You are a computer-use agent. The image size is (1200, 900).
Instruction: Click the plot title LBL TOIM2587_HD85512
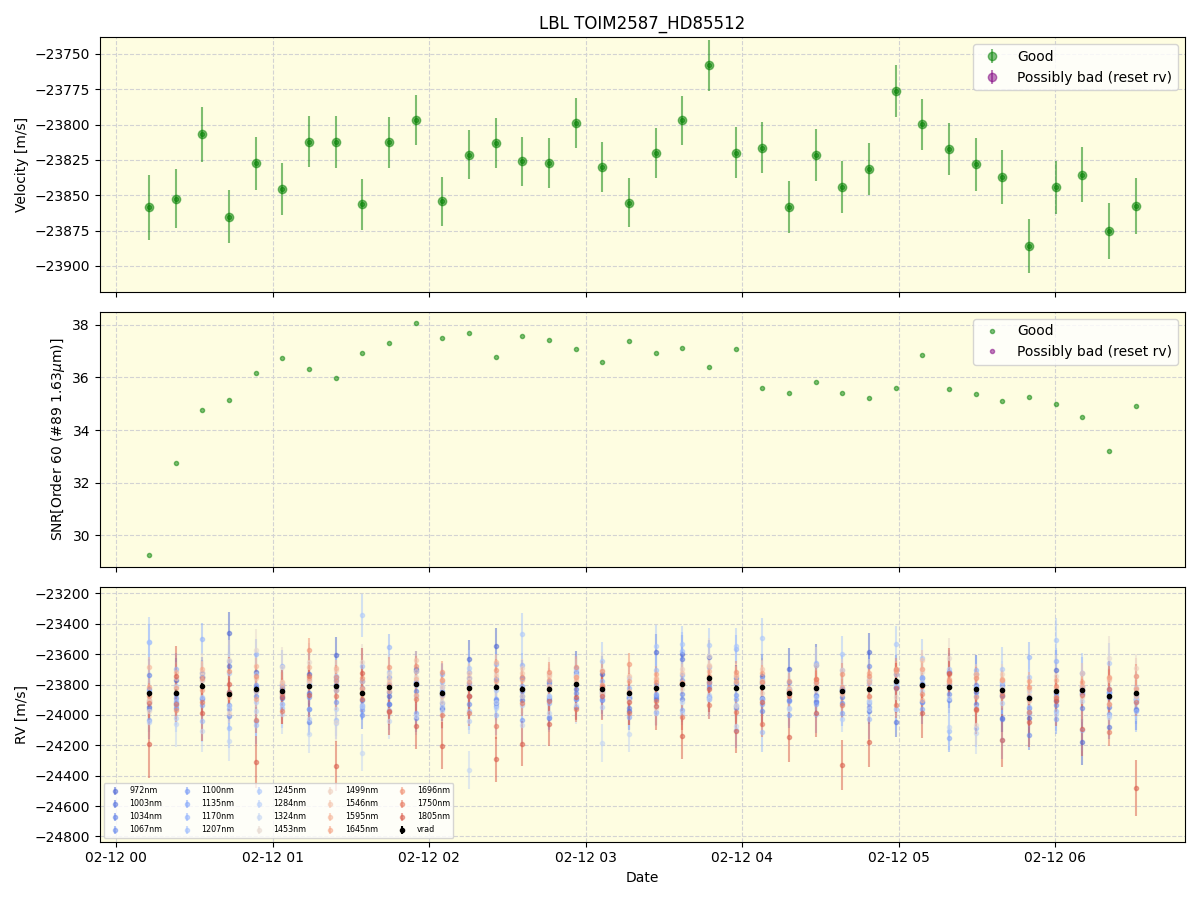pos(642,23)
